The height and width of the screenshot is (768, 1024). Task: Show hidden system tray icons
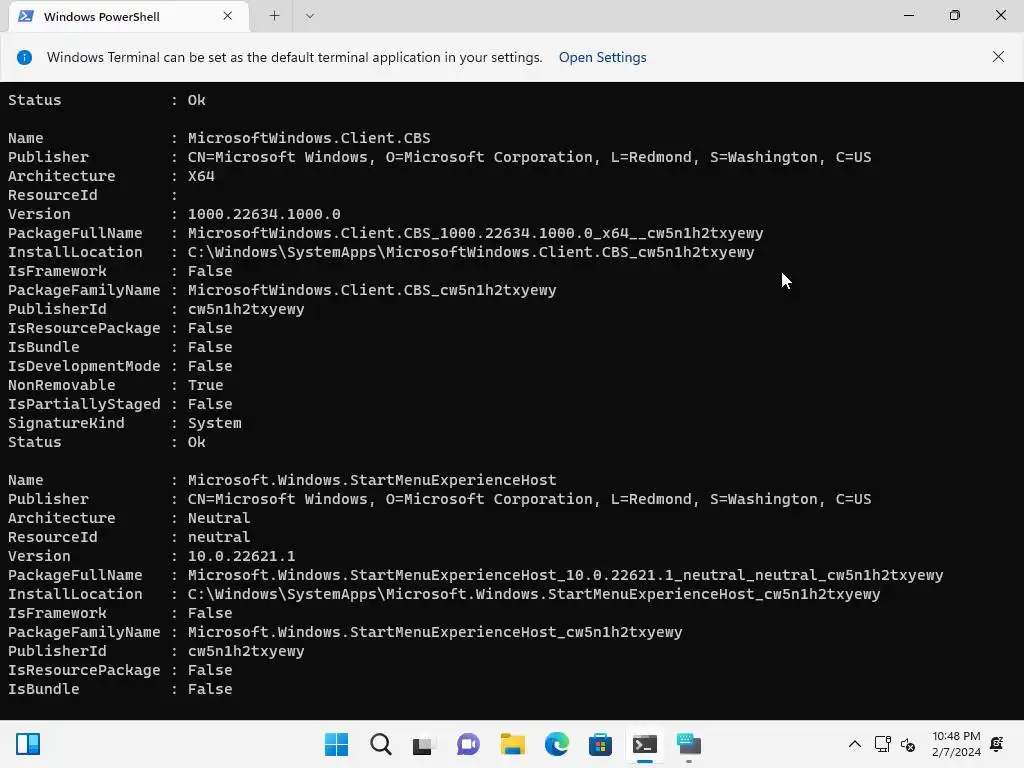tap(854, 744)
